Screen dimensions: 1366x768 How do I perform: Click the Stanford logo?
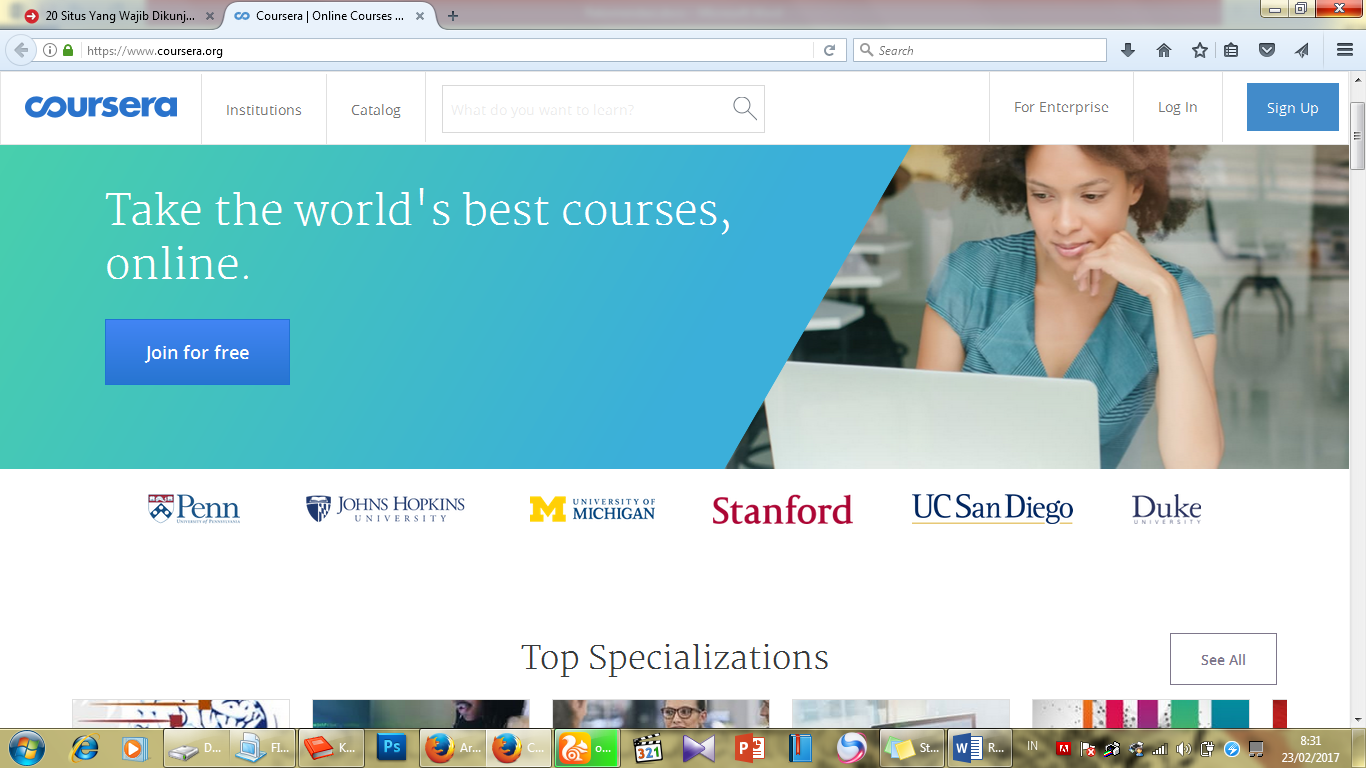[782, 510]
